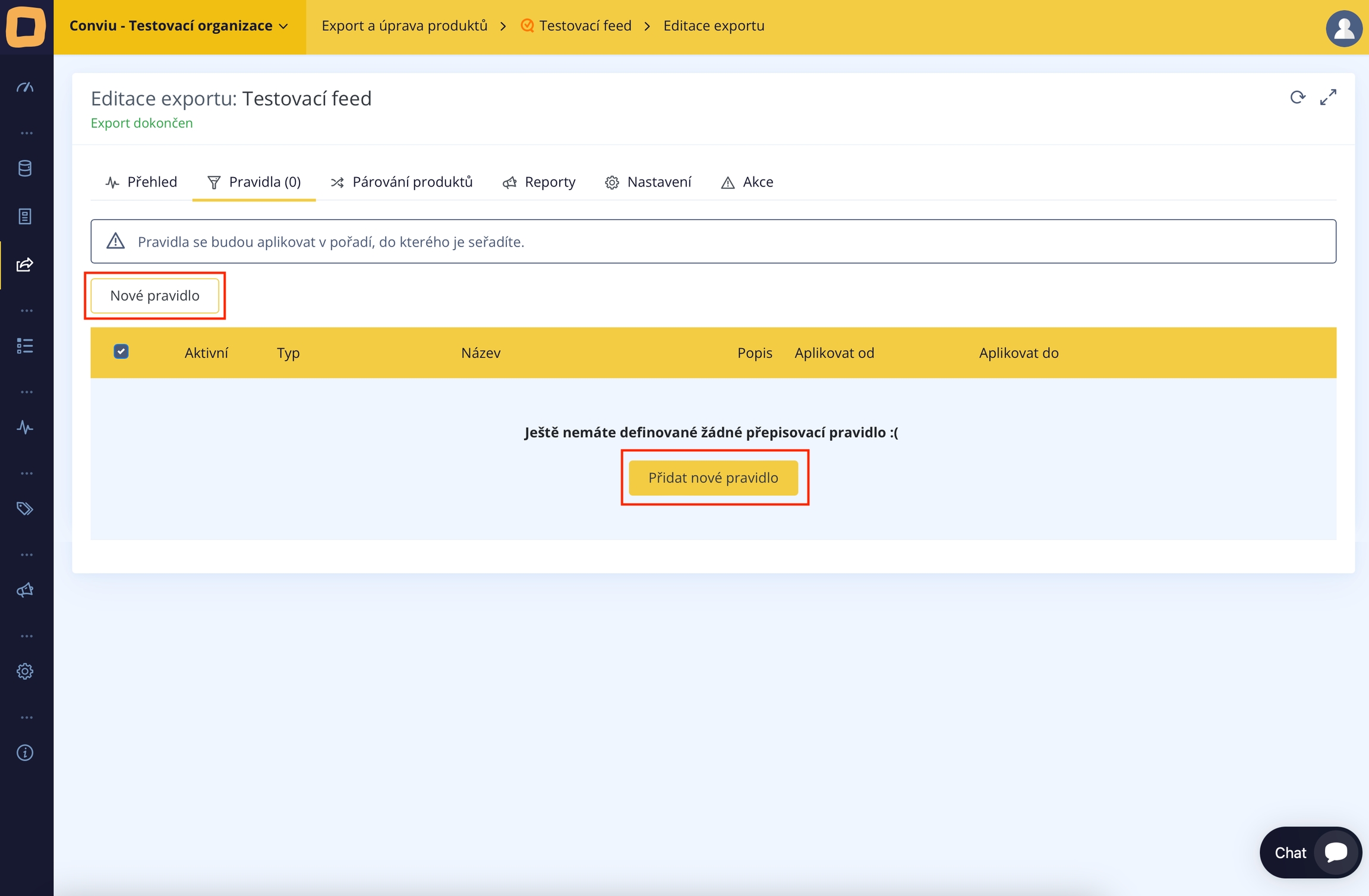Screen dimensions: 1369x896
Task: Open the Nastavení tab
Action: 648,182
